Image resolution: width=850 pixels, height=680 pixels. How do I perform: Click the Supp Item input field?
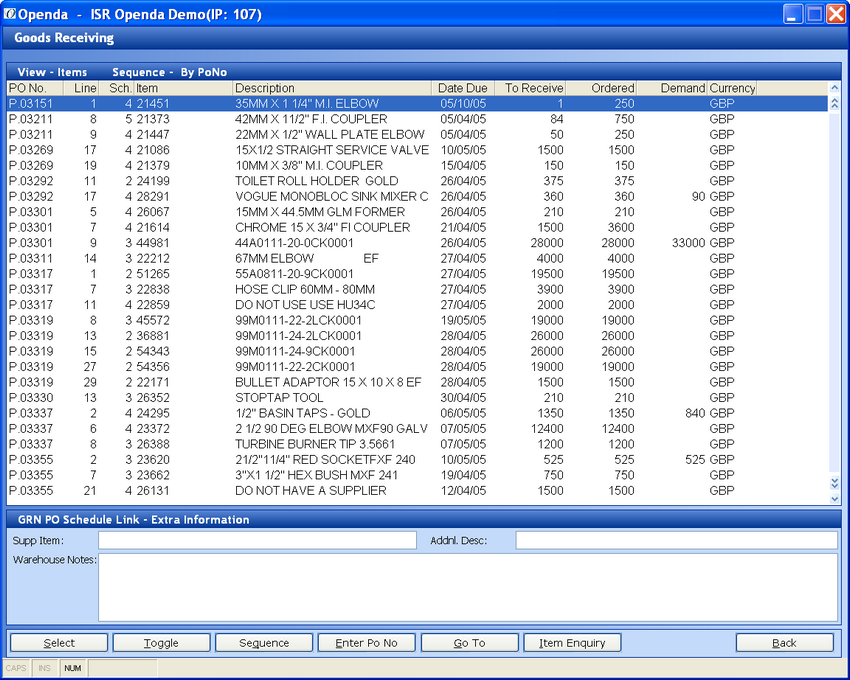257,540
